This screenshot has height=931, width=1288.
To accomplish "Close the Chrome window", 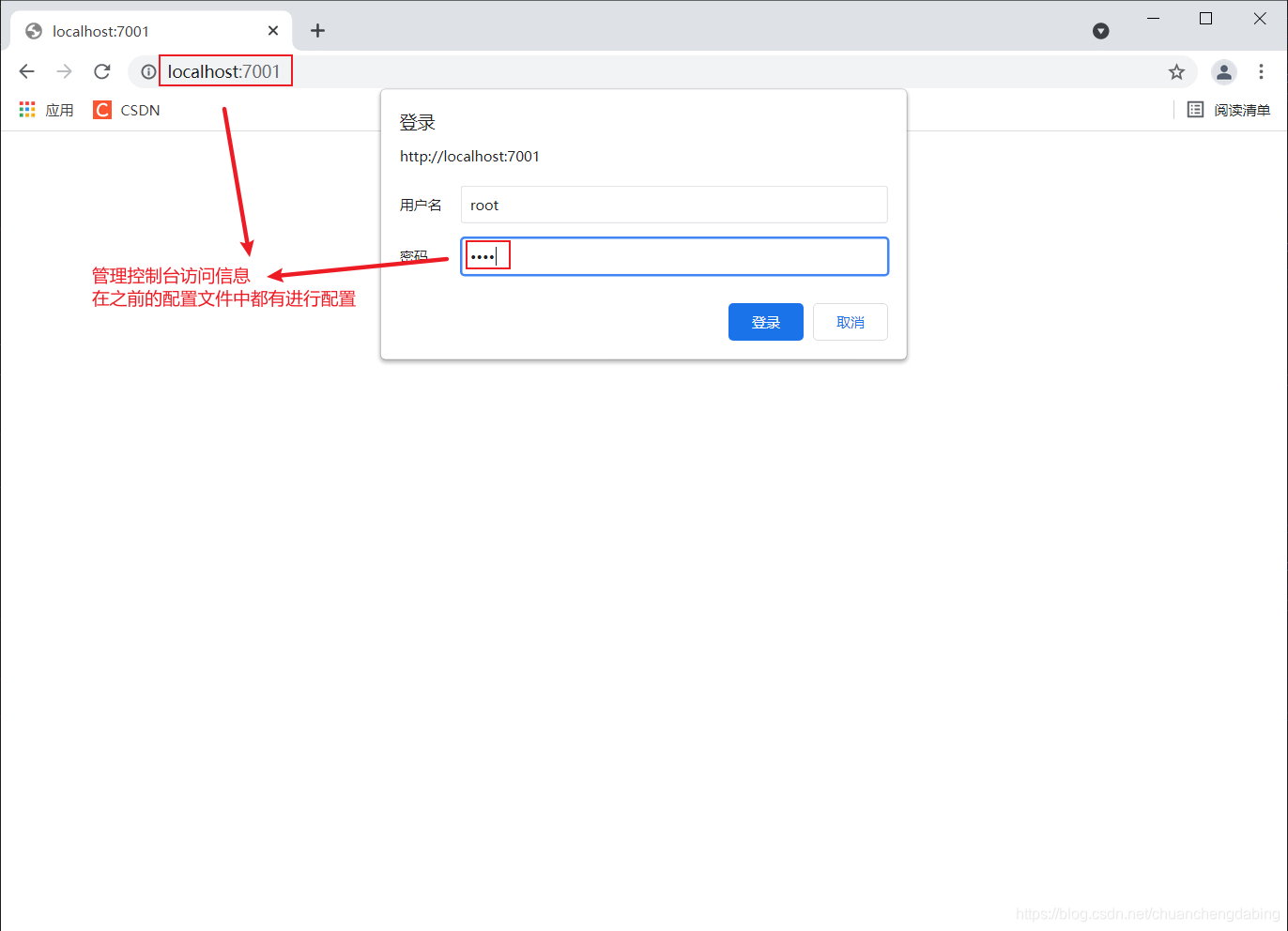I will [x=1260, y=18].
